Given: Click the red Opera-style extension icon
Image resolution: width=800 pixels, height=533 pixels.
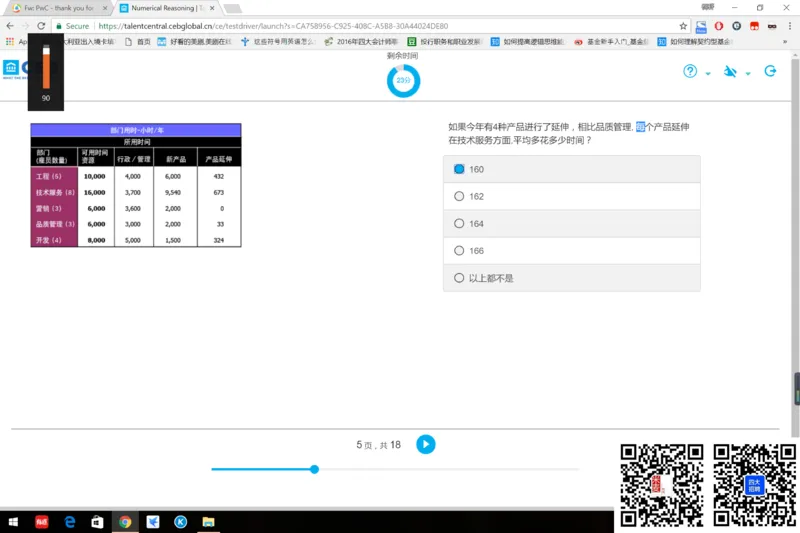Looking at the screenshot, I should pos(719,26).
